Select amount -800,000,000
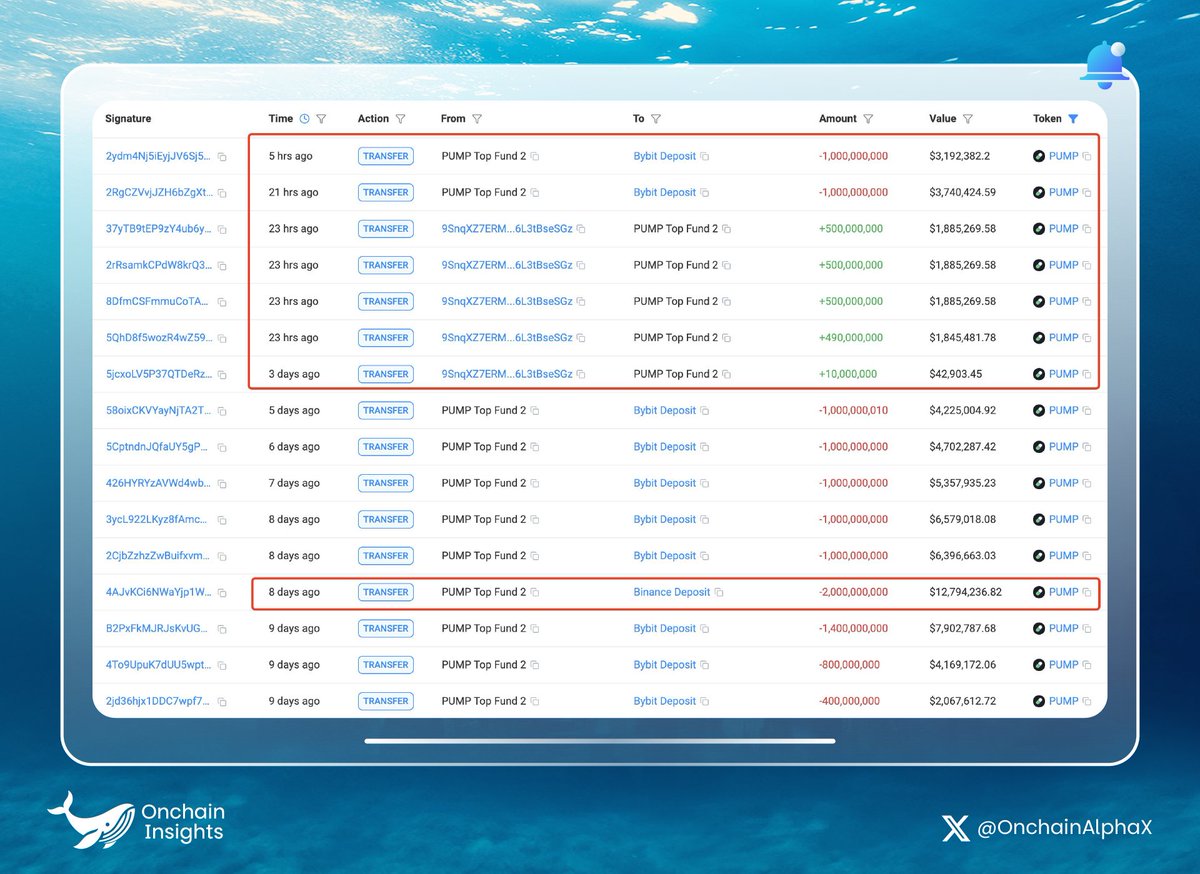This screenshot has width=1200, height=874. coord(850,665)
